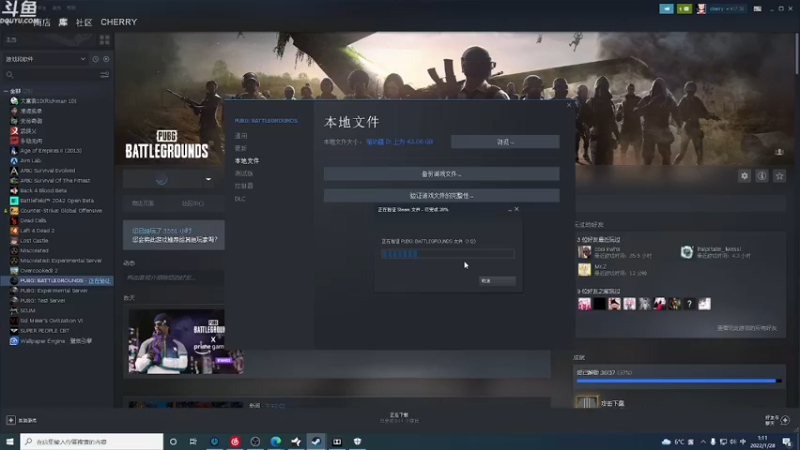Screen dimensions: 800x450
Task: Open weather cloud icon in system tray
Action: point(666,441)
